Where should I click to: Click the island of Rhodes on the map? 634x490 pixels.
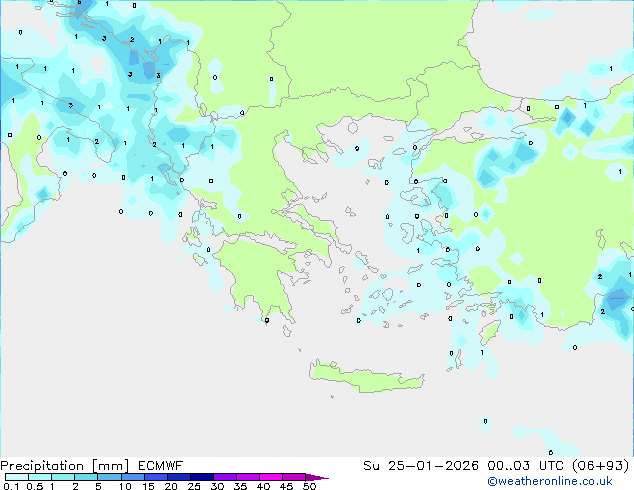click(490, 332)
